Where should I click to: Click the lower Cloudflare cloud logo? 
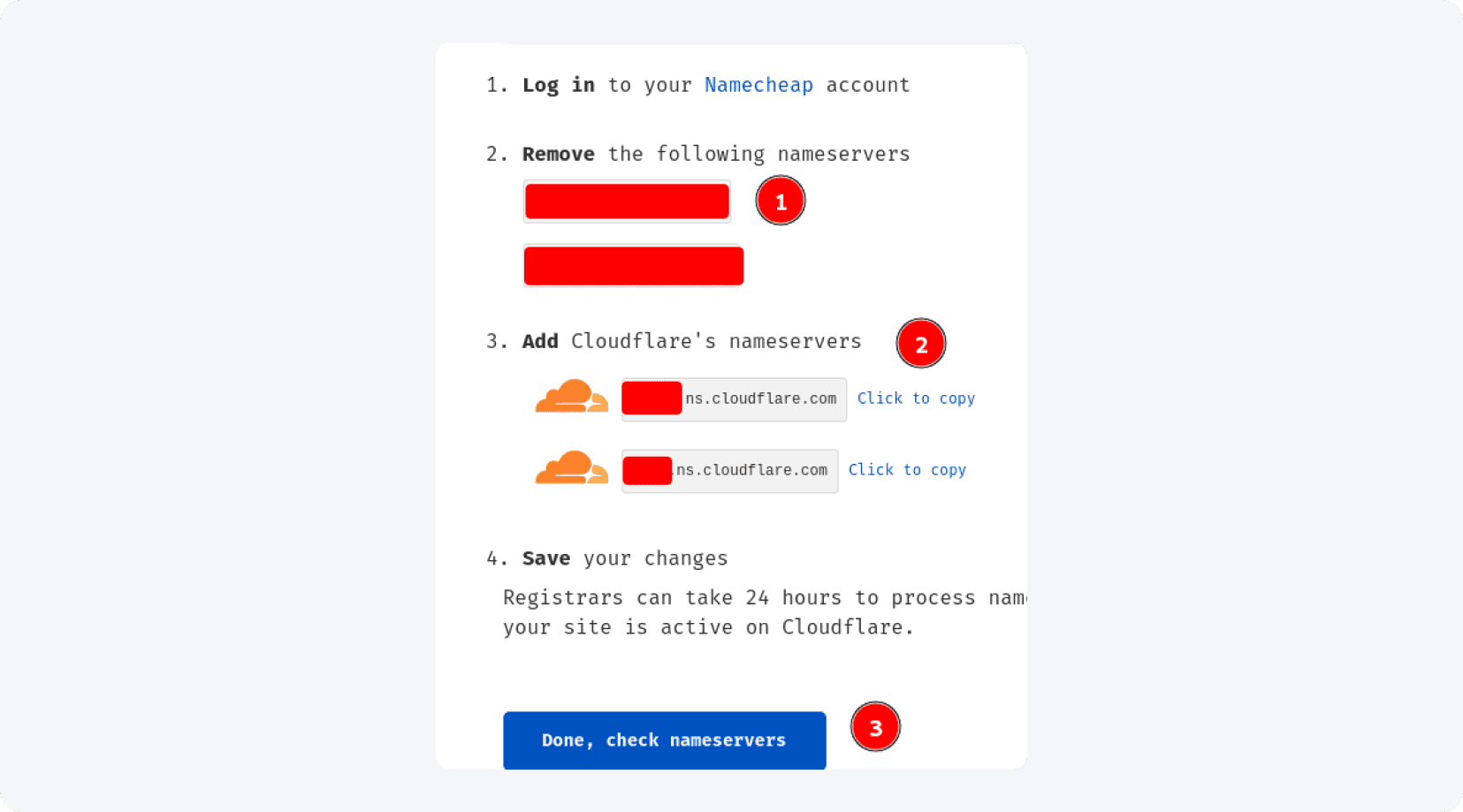[x=572, y=468]
